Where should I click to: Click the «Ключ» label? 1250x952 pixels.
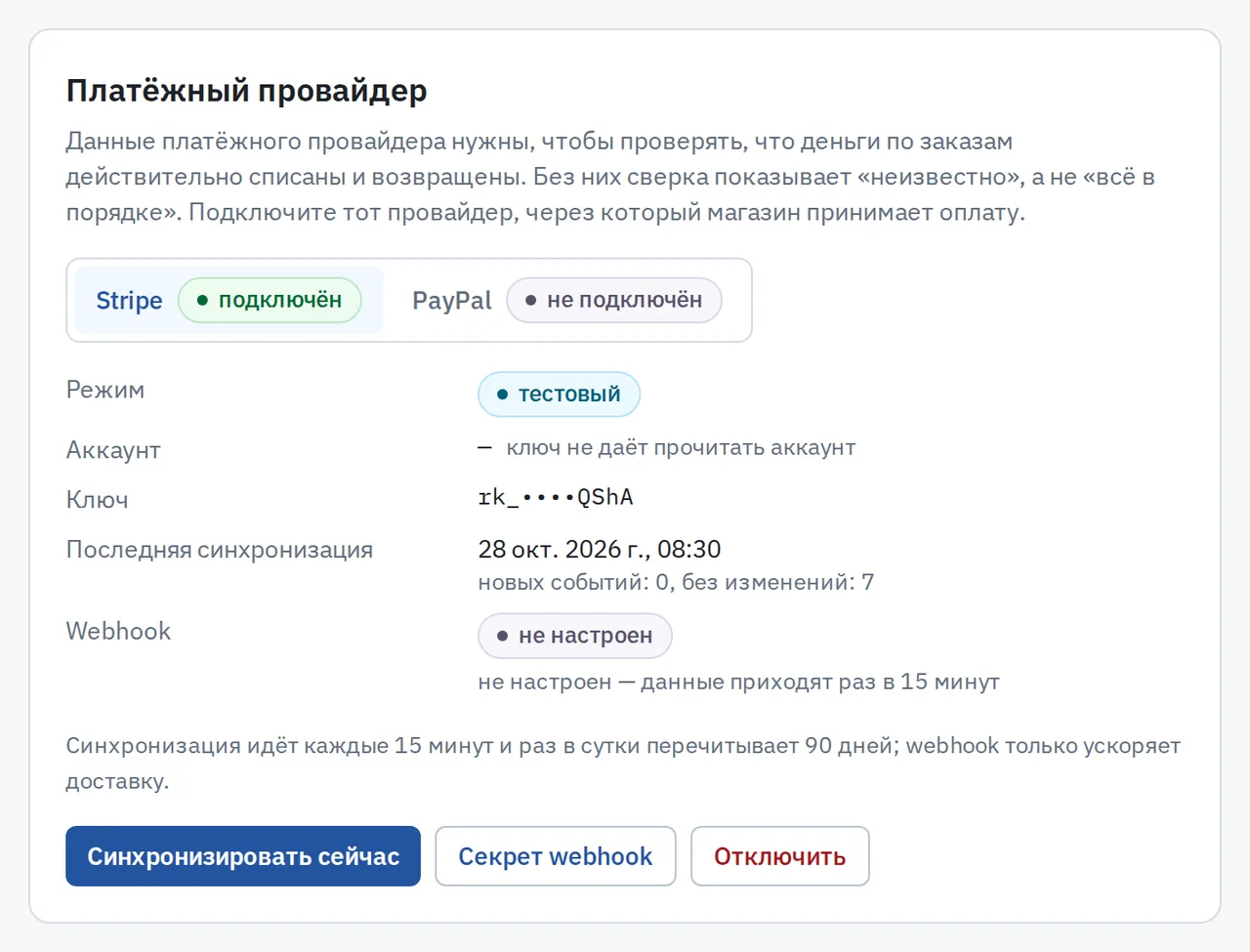pos(98,500)
